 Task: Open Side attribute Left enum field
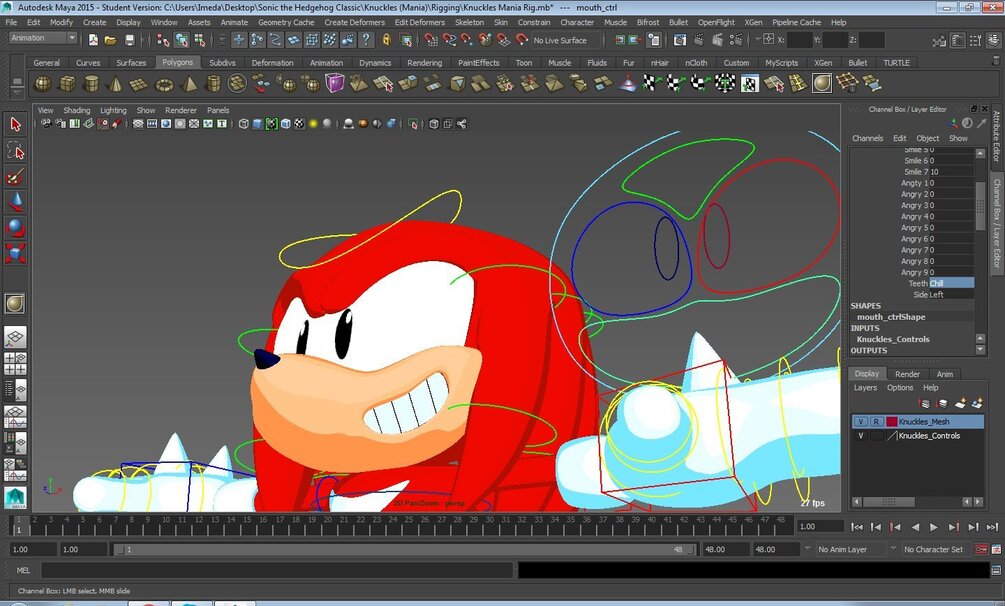click(951, 295)
